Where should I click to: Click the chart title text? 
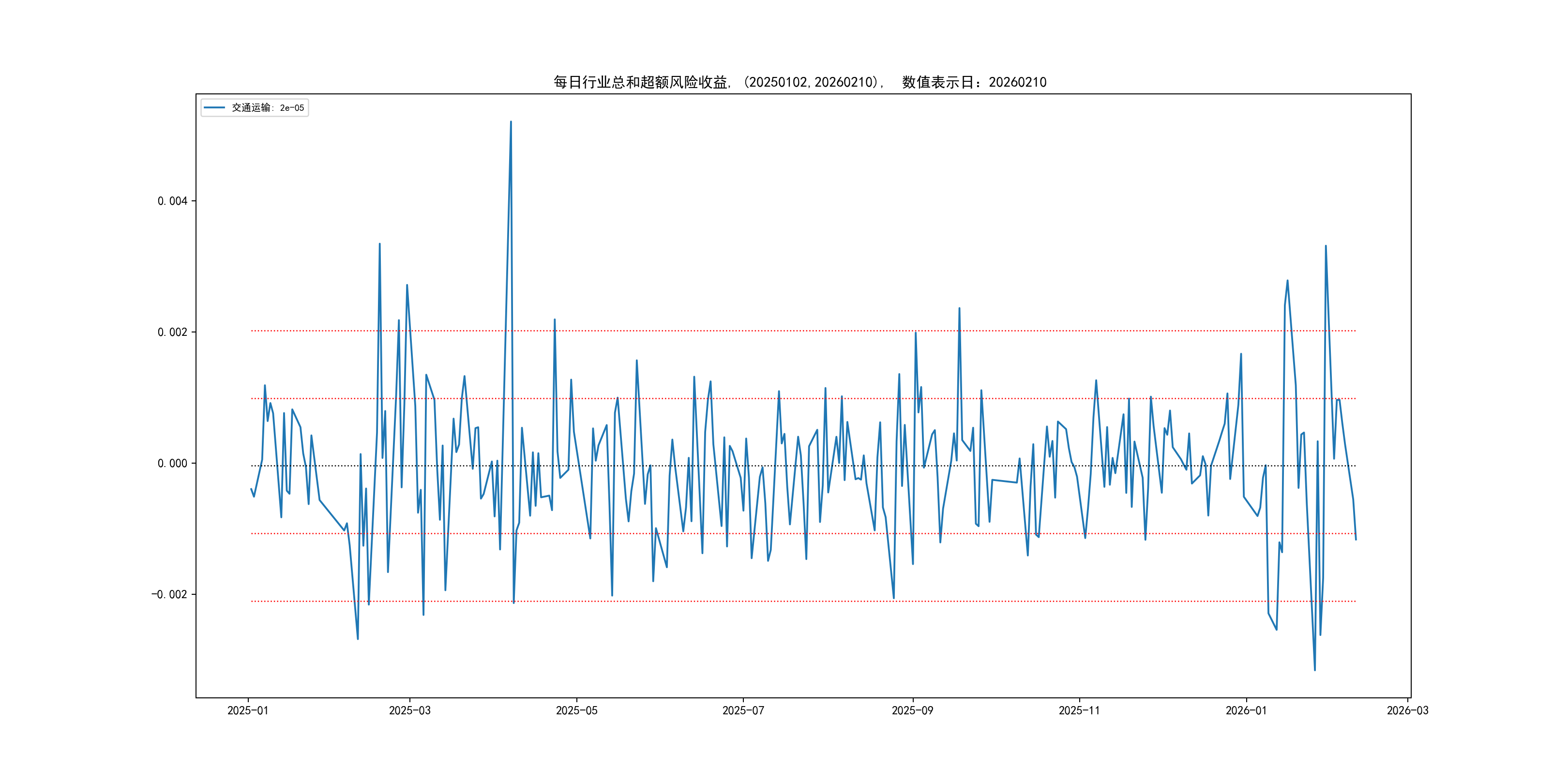click(x=800, y=82)
